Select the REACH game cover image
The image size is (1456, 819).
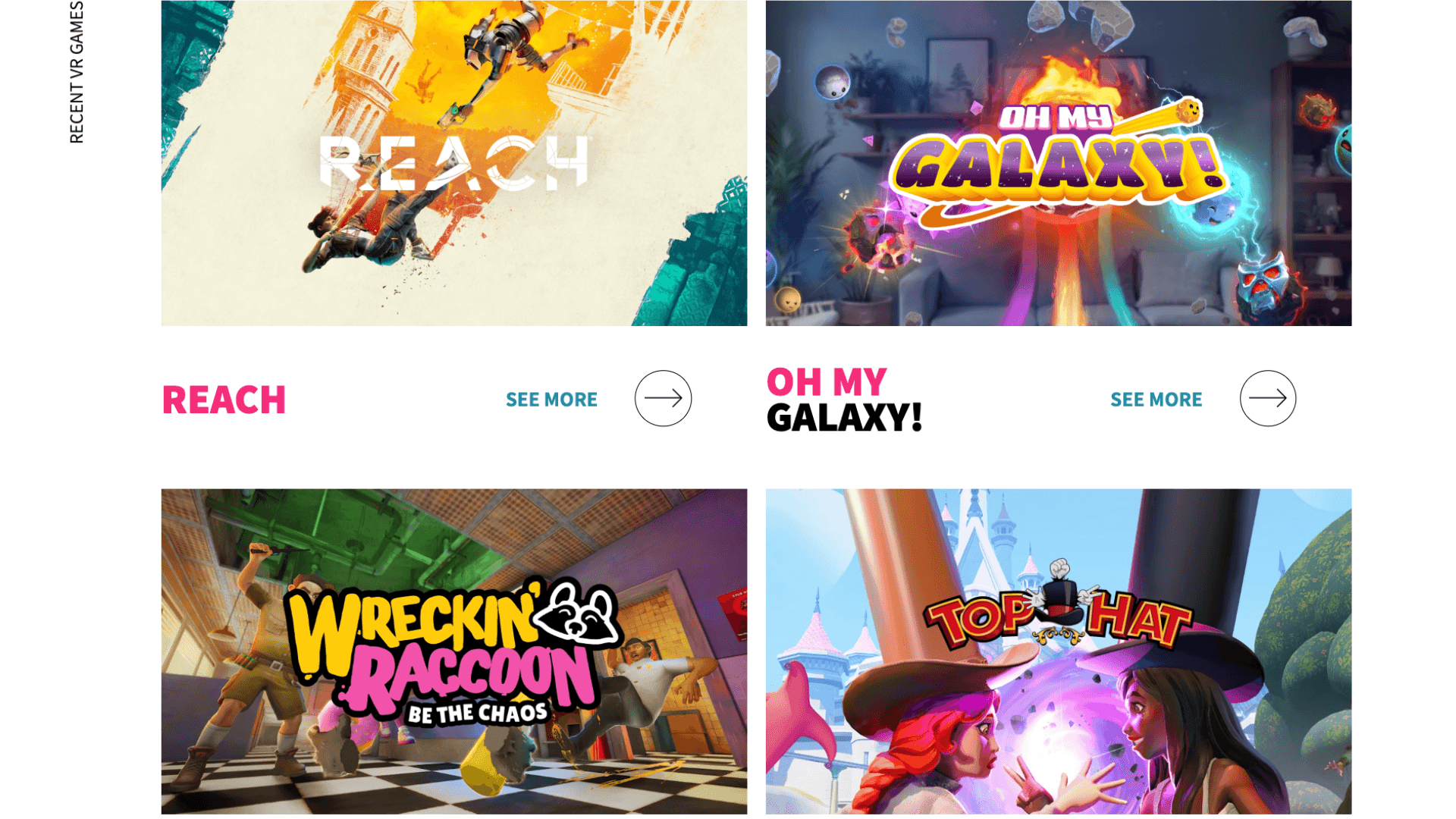[453, 163]
